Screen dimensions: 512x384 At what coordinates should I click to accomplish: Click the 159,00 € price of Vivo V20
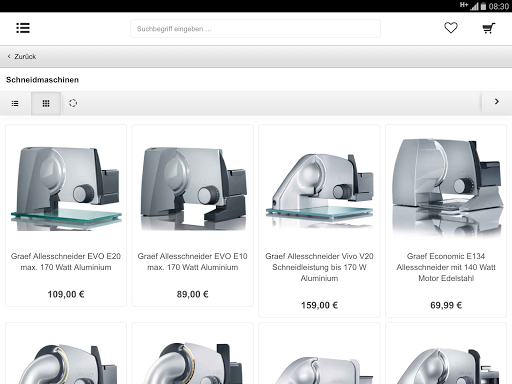(319, 305)
